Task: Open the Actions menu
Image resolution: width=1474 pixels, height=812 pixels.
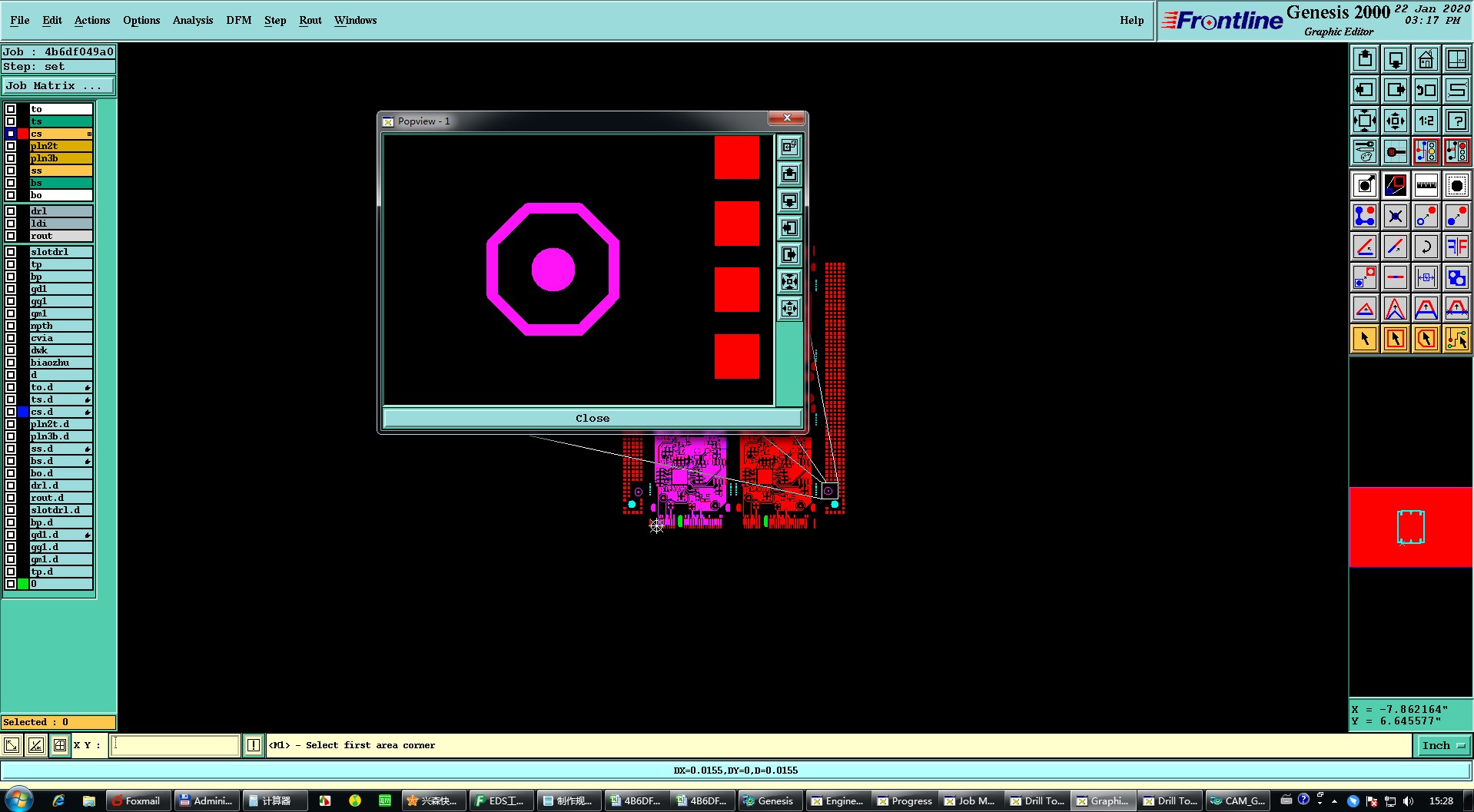Action: point(92,20)
